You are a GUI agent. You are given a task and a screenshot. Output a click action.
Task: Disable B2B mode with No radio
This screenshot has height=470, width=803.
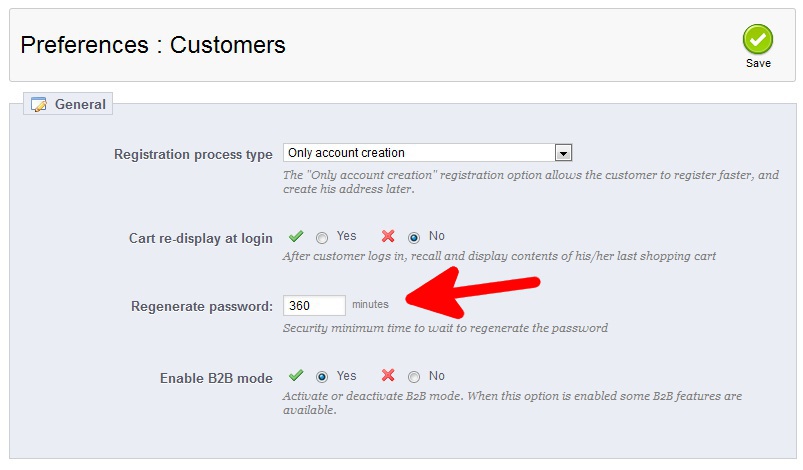tap(414, 378)
